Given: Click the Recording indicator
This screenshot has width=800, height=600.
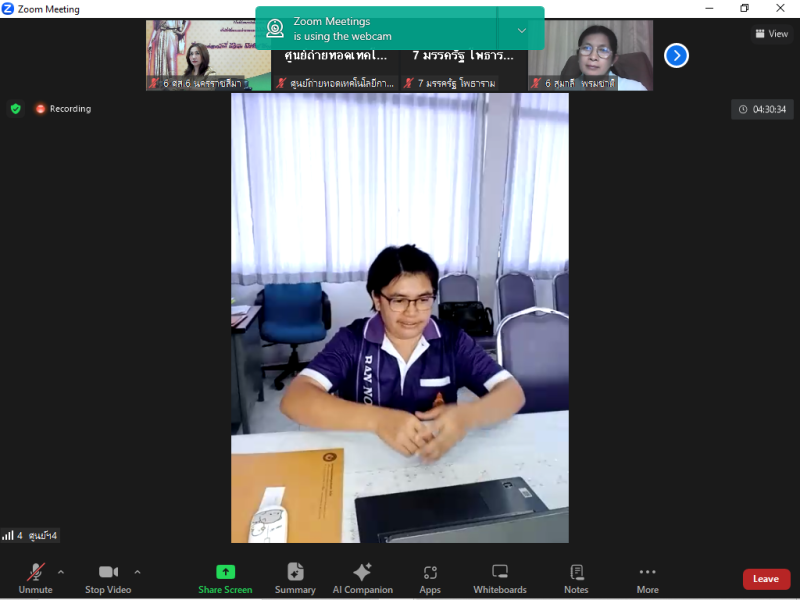Looking at the screenshot, I should (x=63, y=109).
